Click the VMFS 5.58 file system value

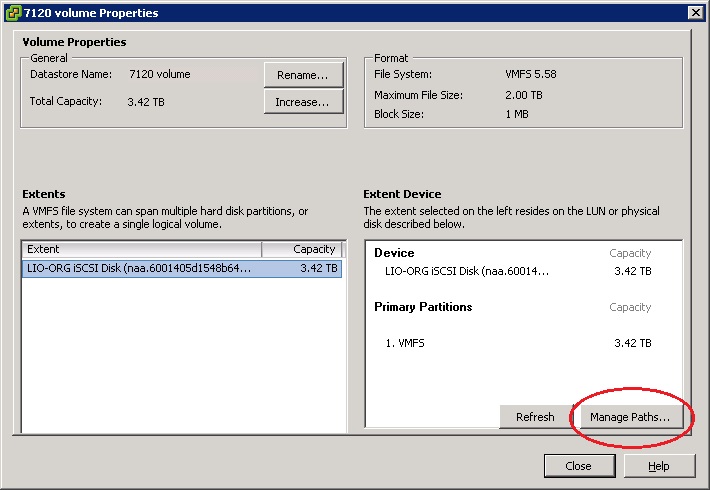click(x=530, y=74)
